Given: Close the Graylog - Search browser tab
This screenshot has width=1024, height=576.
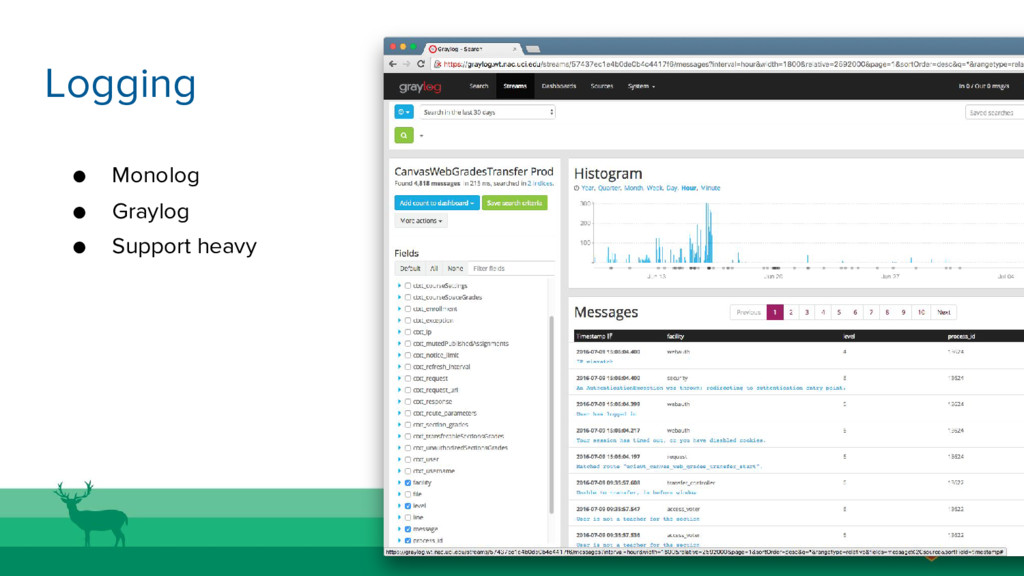Looking at the screenshot, I should 515,49.
